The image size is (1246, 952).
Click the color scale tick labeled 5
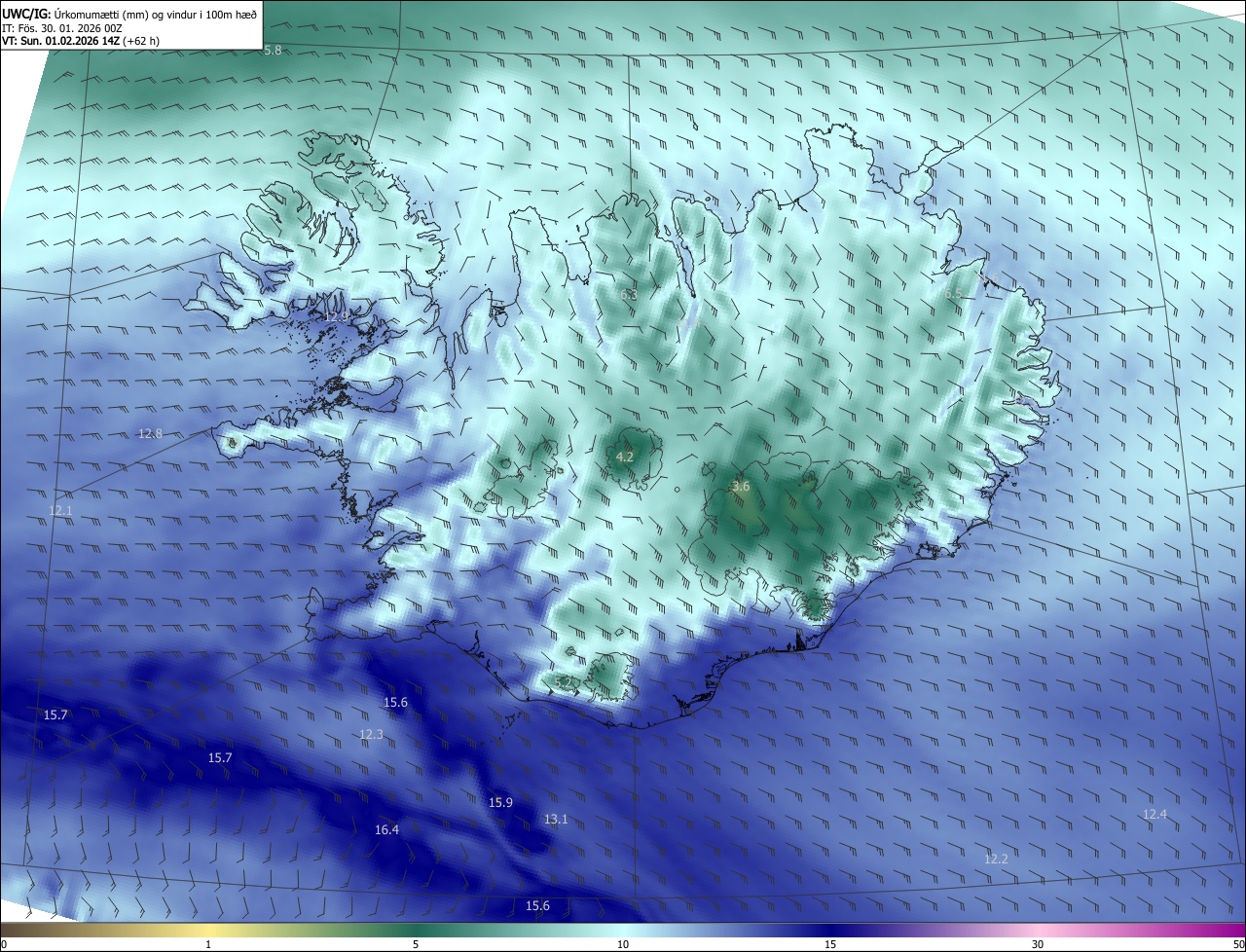(x=416, y=944)
